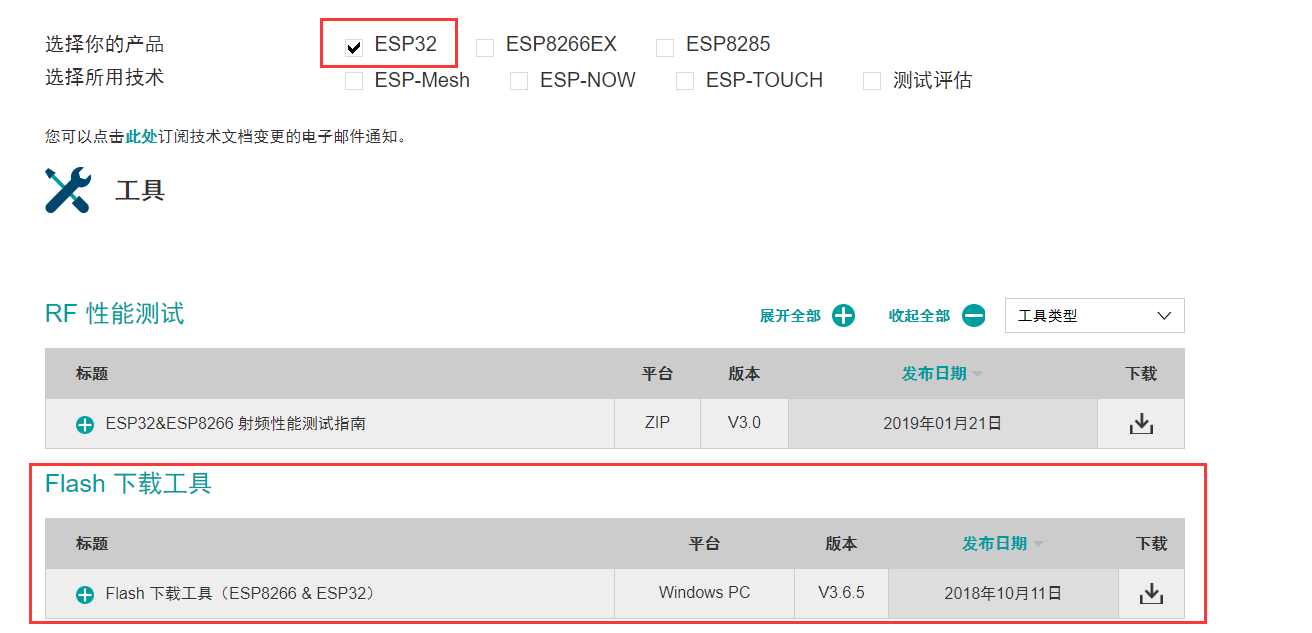The width and height of the screenshot is (1312, 633).
Task: Download the Flash 下载工具 for Windows PC
Action: pos(1151,593)
